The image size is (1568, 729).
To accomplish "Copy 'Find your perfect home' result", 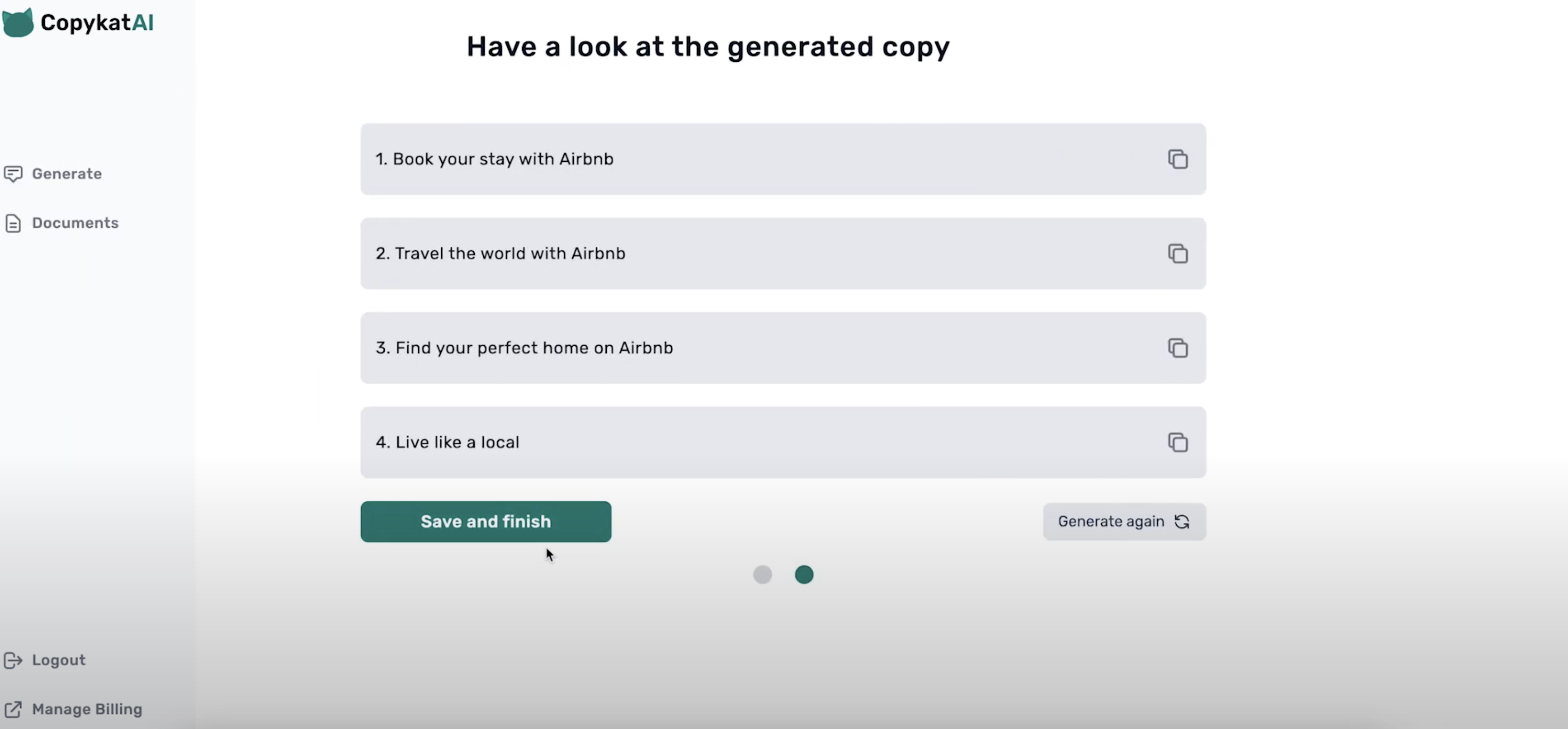I will click(x=1177, y=348).
